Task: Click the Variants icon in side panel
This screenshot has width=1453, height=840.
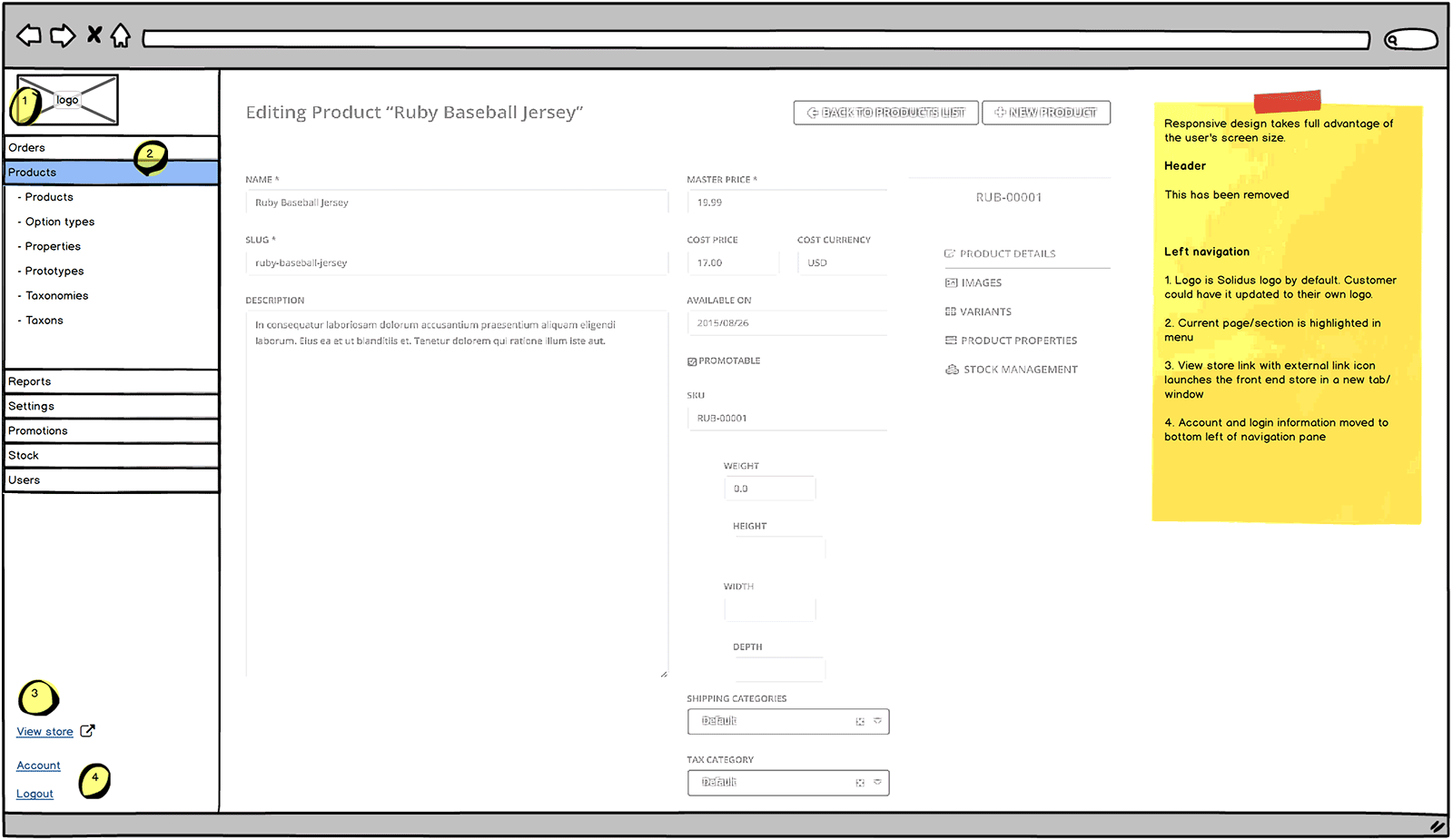Action: point(950,311)
